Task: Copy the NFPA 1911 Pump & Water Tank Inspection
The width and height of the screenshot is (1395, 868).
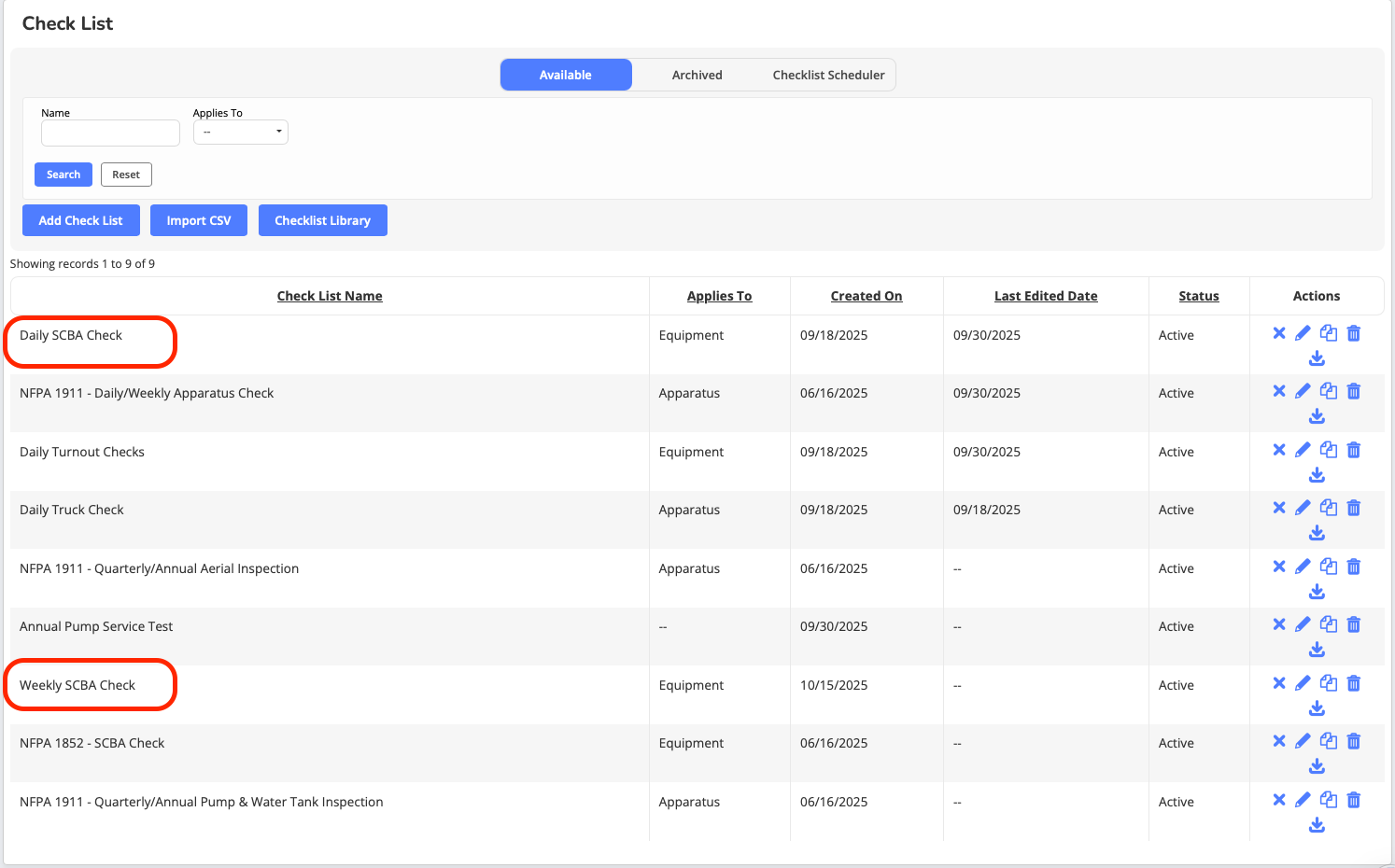Action: (x=1328, y=800)
